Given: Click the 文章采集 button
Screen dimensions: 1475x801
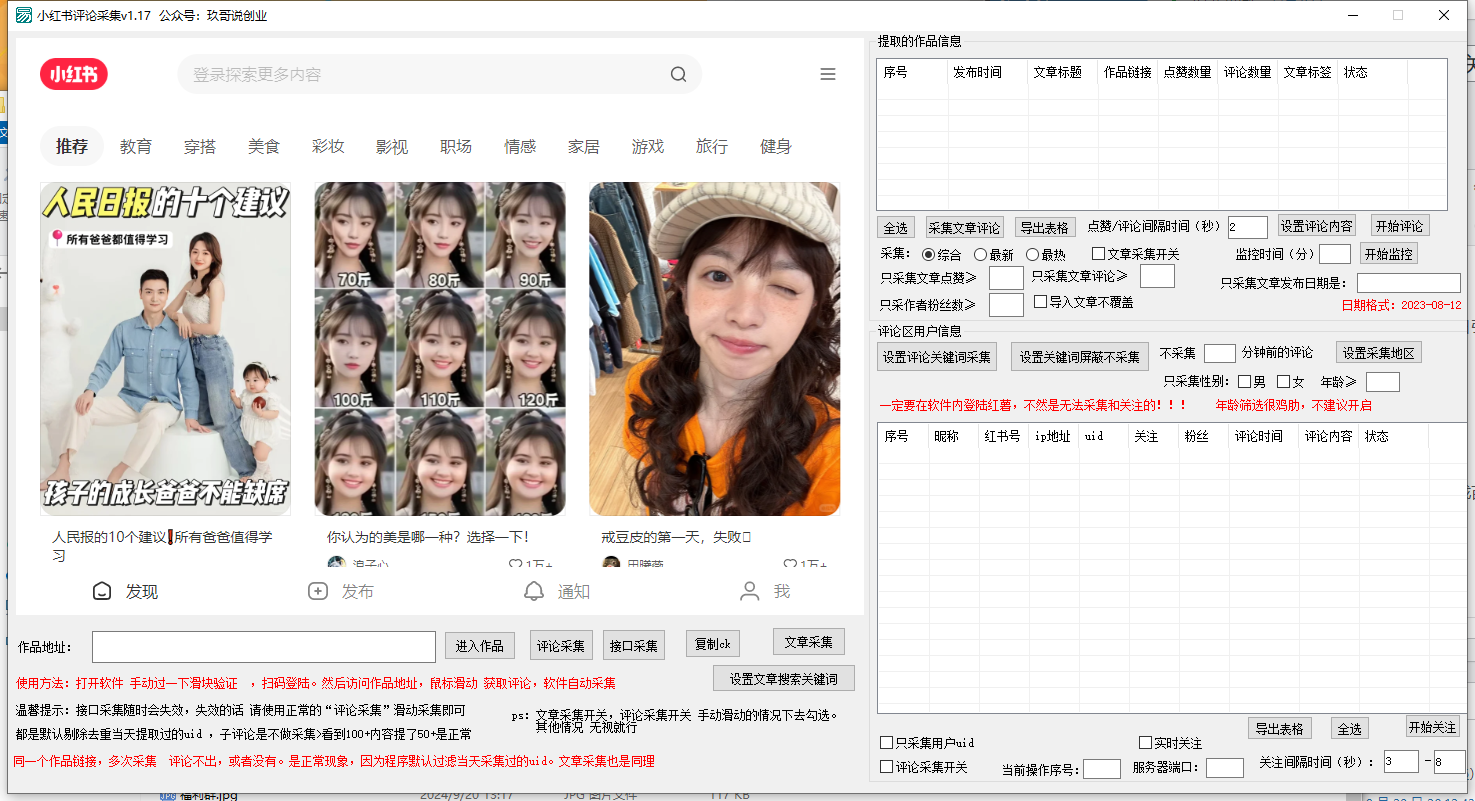Looking at the screenshot, I should pos(809,641).
